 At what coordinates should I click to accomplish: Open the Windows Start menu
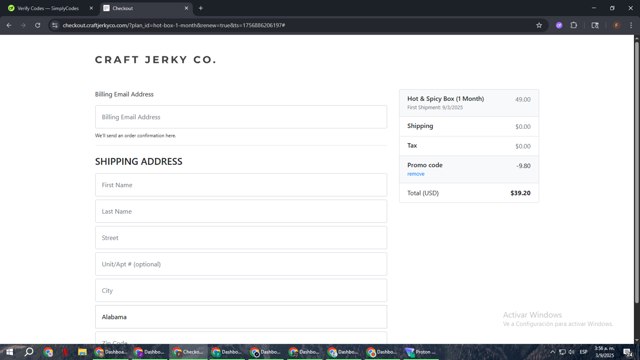tap(9, 352)
